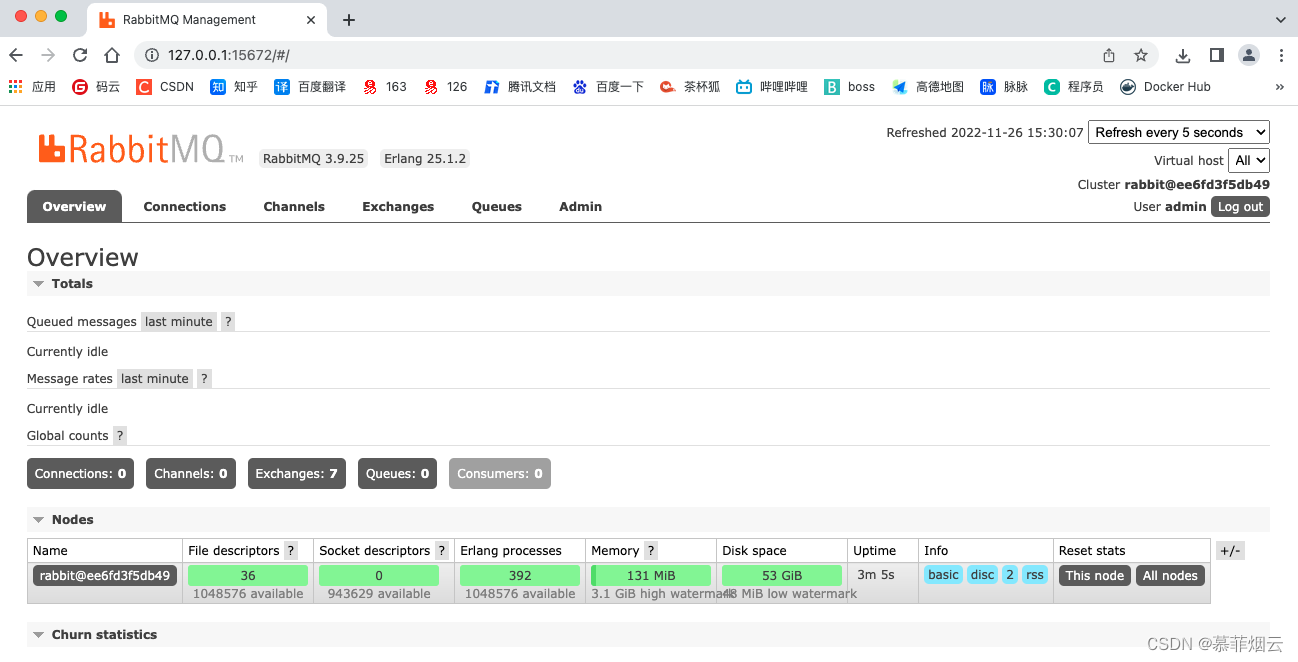
Task: Open the Queued messages help icon
Action: pyautogui.click(x=227, y=321)
